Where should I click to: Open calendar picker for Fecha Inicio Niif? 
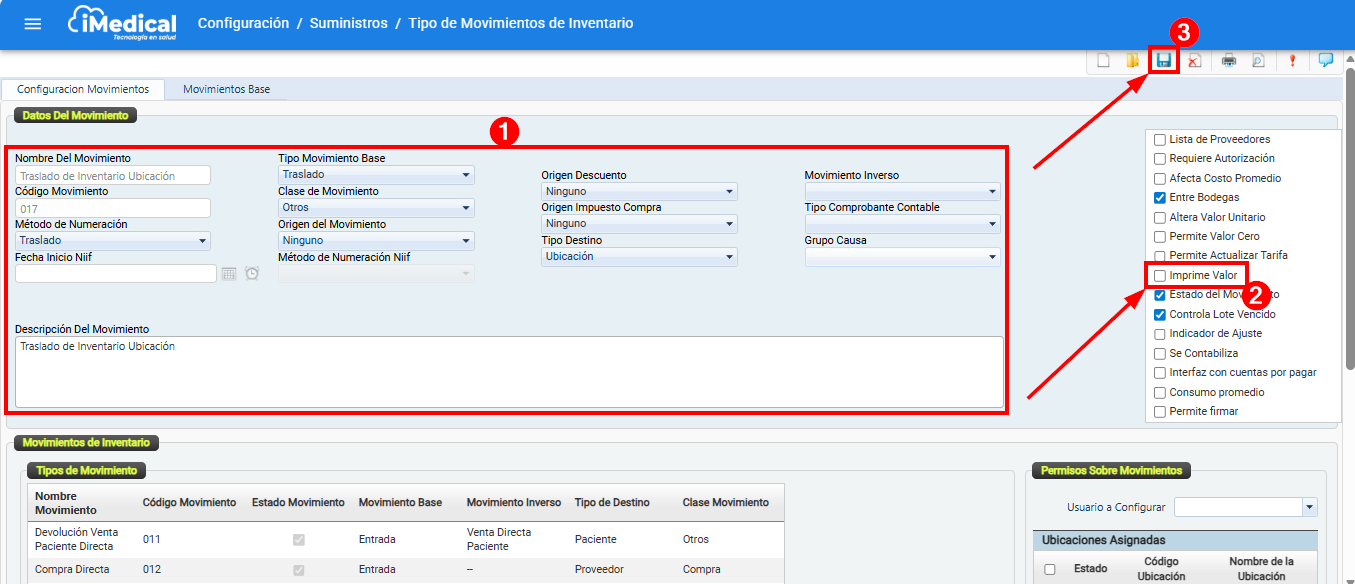(228, 274)
